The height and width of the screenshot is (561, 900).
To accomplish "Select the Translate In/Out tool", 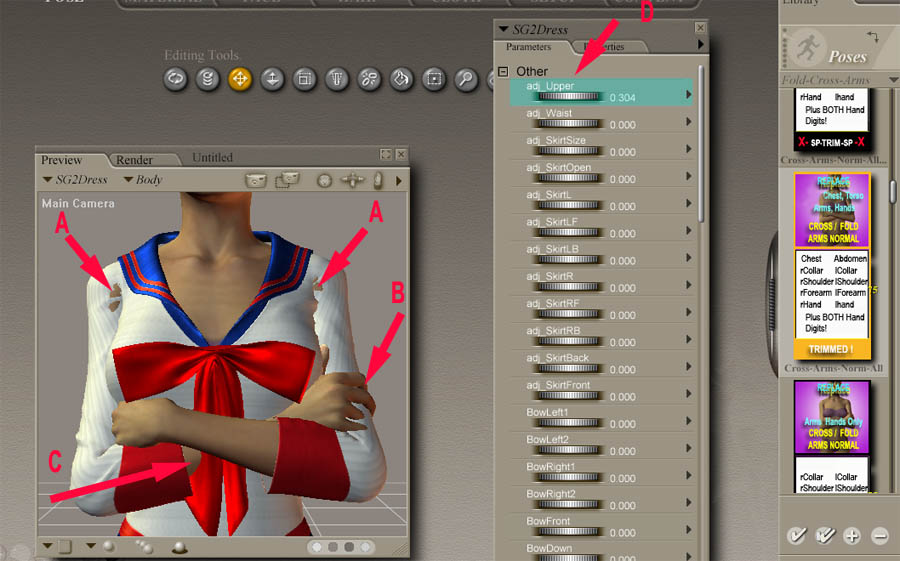I will (x=273, y=79).
